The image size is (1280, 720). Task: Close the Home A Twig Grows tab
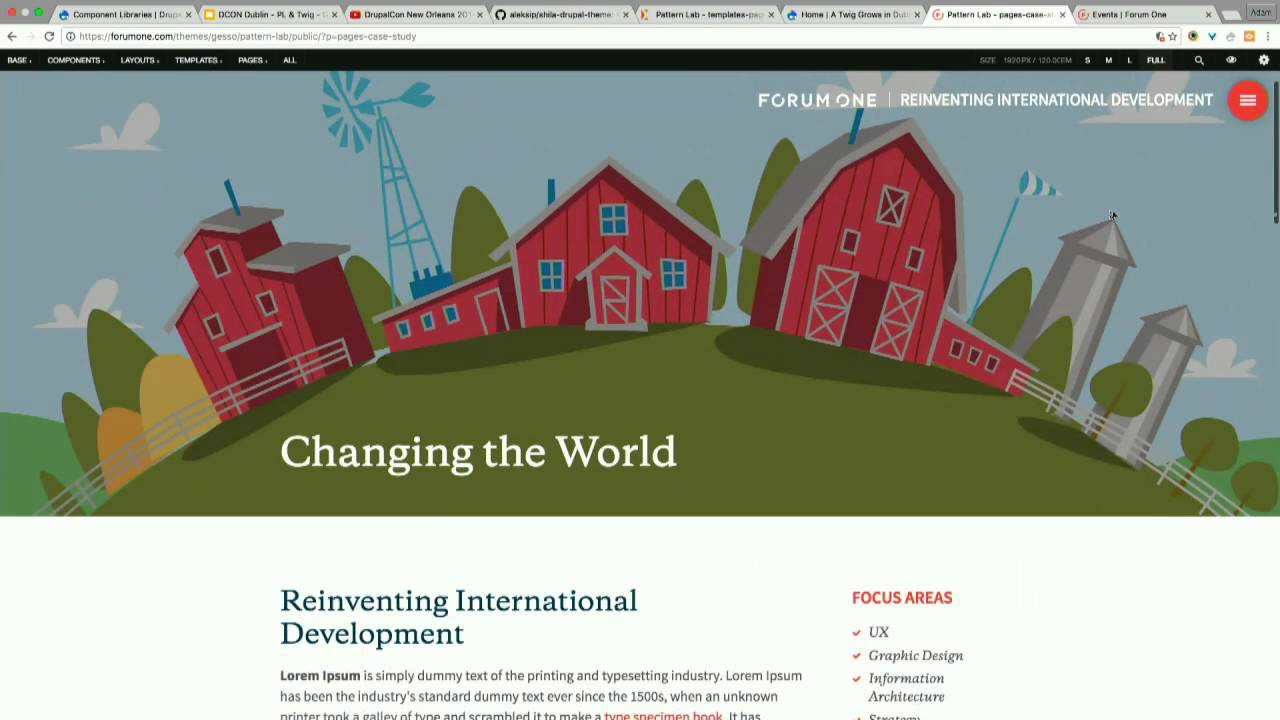pos(917,15)
